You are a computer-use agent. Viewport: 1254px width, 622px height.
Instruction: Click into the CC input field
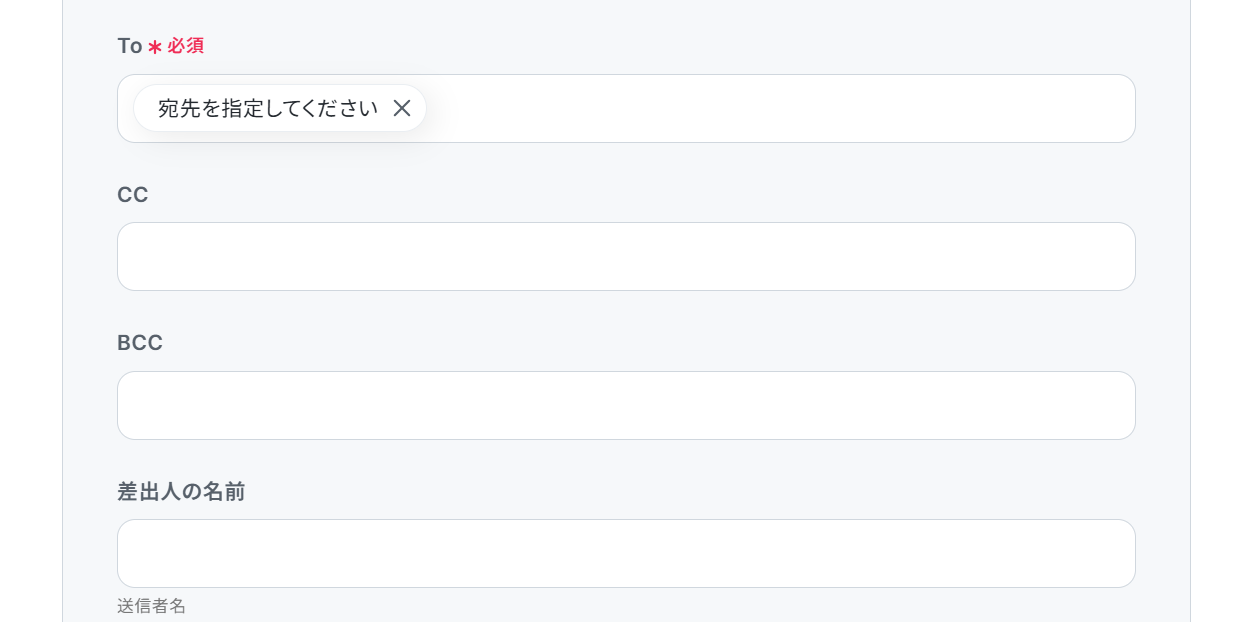(x=626, y=257)
